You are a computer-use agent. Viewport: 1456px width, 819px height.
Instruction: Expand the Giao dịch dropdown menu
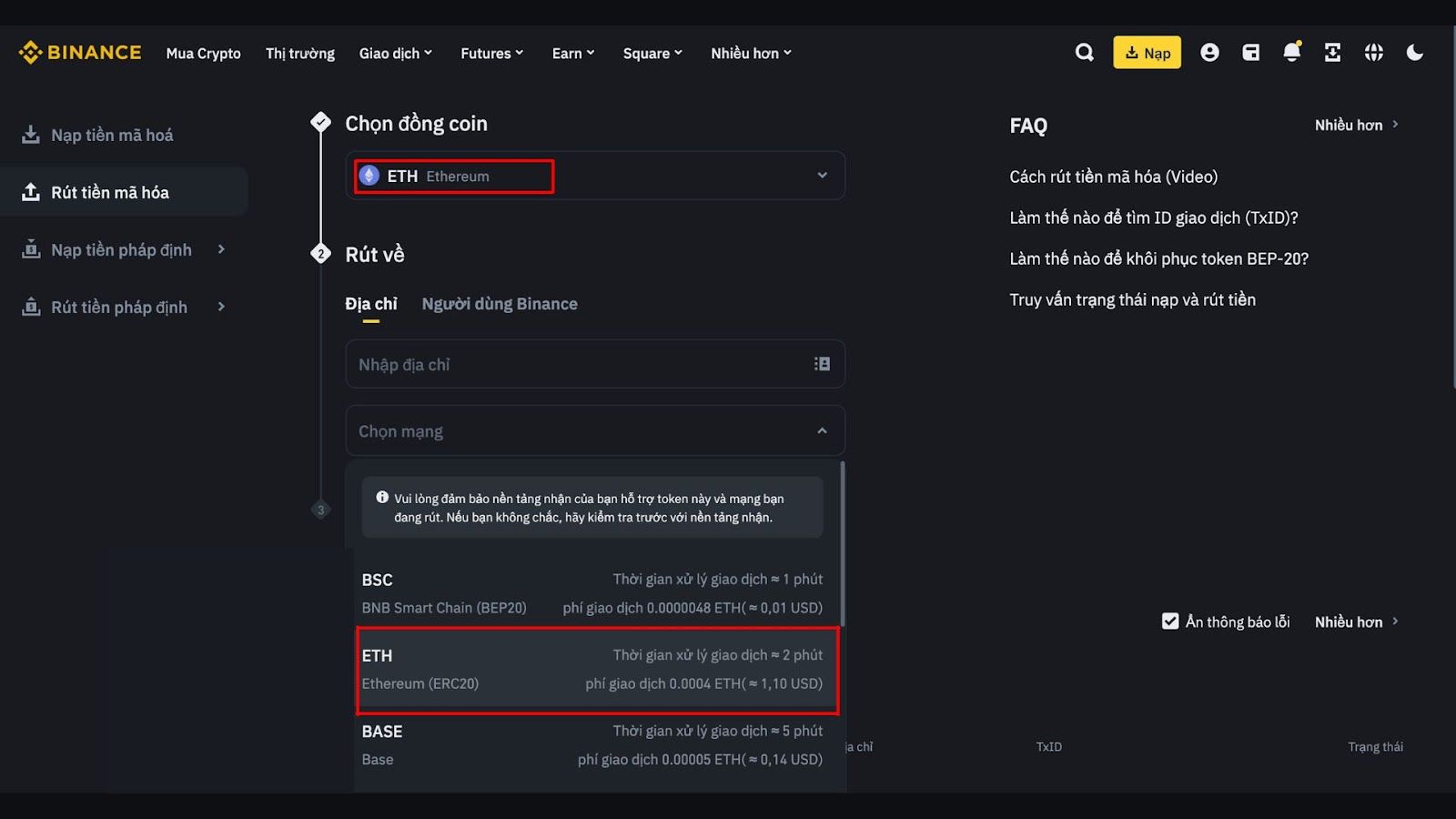coord(396,53)
